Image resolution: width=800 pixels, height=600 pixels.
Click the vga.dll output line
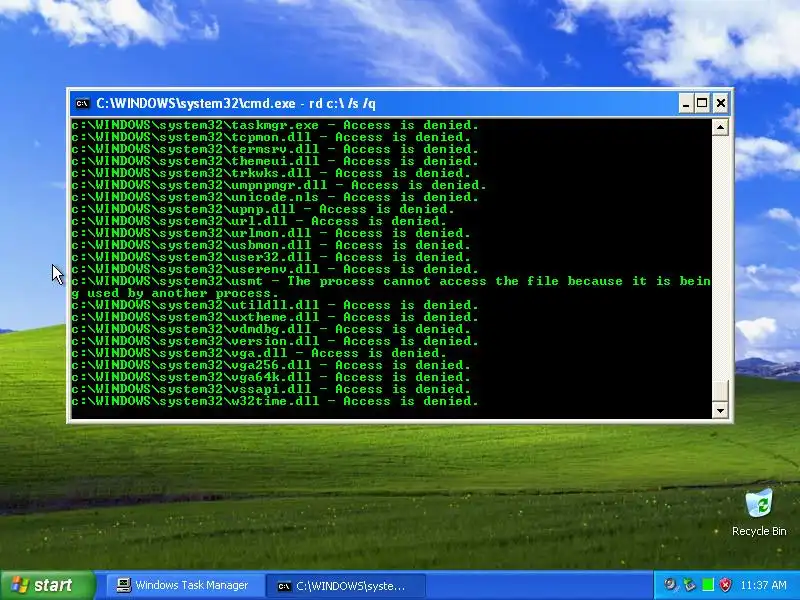259,353
